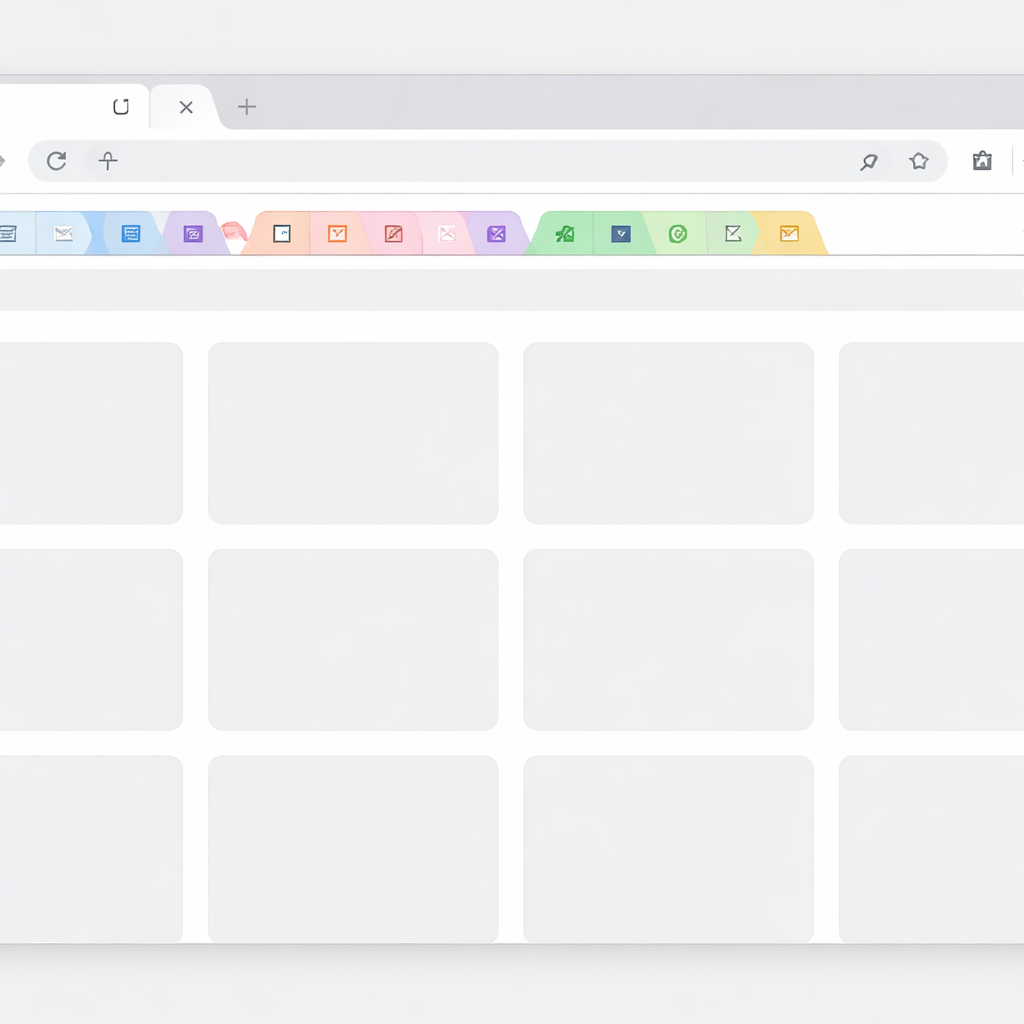1024x1024 pixels.
Task: Open the first full thumbnail in top row
Action: click(x=353, y=433)
